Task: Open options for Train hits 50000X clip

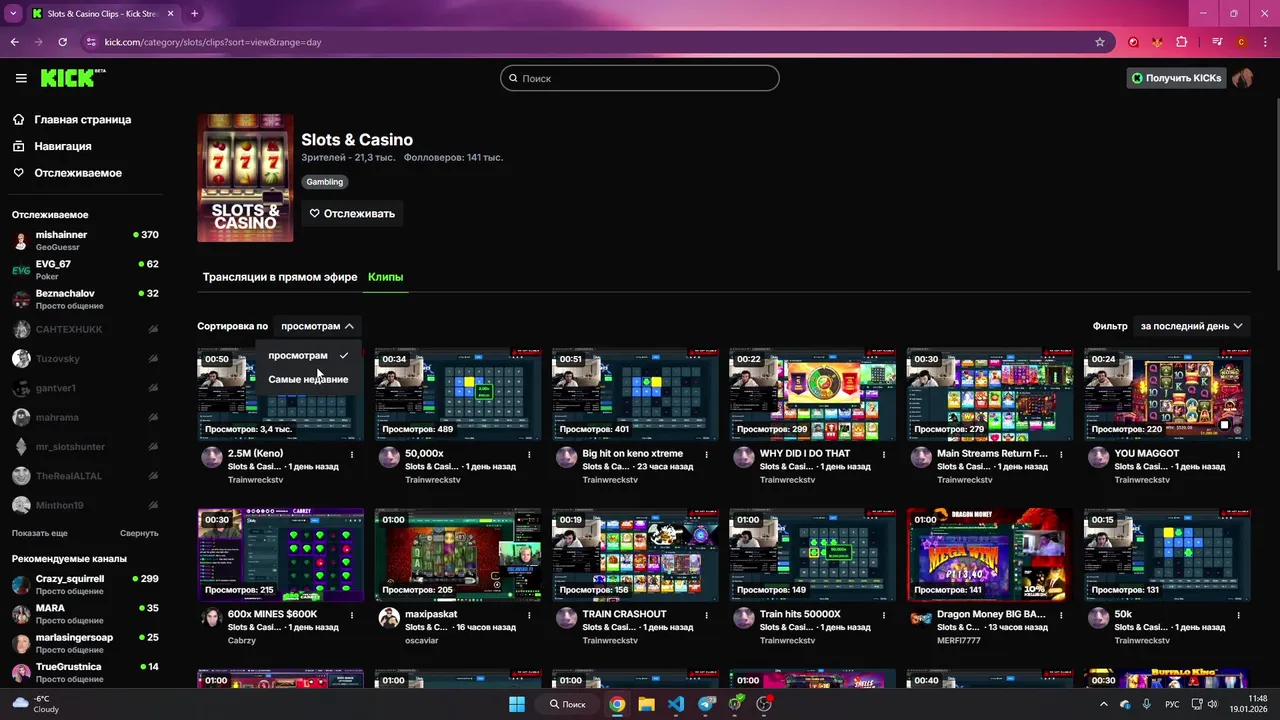Action: click(x=884, y=615)
